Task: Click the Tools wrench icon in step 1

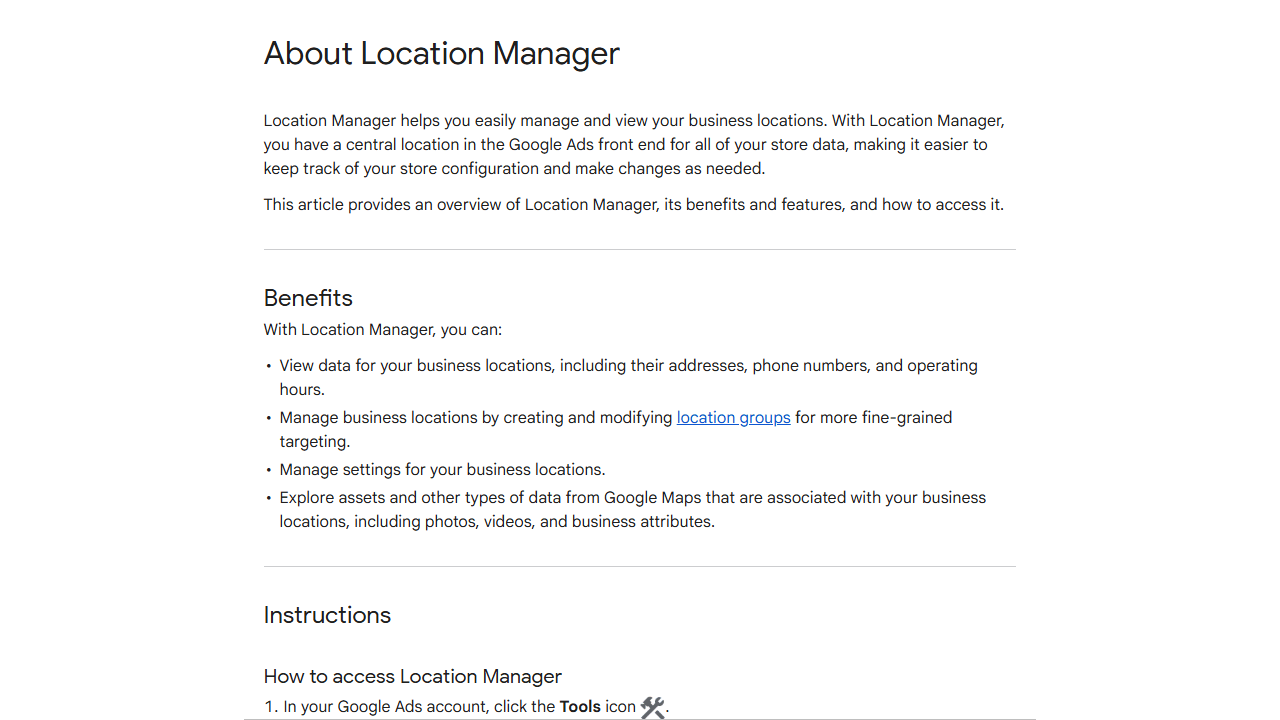Action: tap(653, 707)
